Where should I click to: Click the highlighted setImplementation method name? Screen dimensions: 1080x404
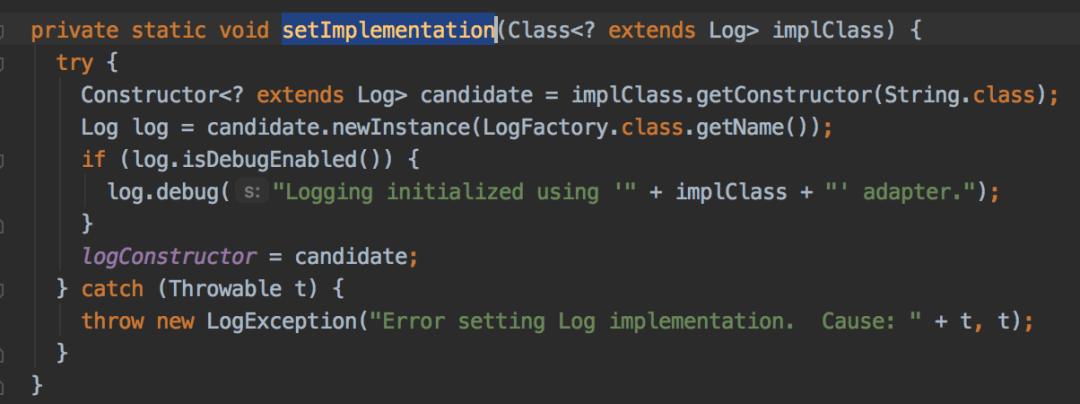point(388,30)
